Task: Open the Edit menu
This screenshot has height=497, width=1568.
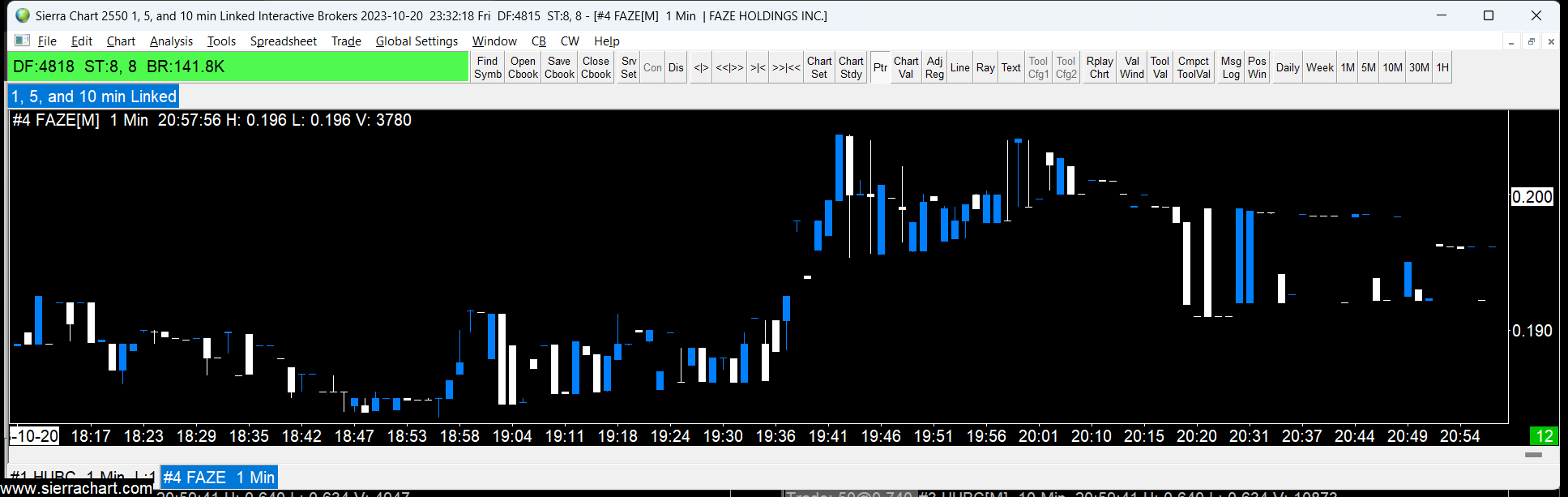Action: click(x=81, y=41)
